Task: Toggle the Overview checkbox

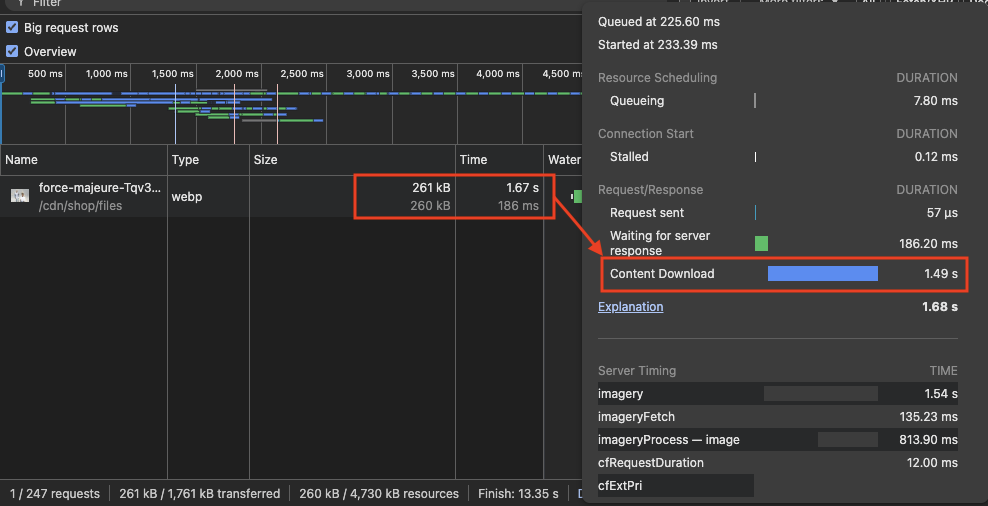Action: point(12,52)
